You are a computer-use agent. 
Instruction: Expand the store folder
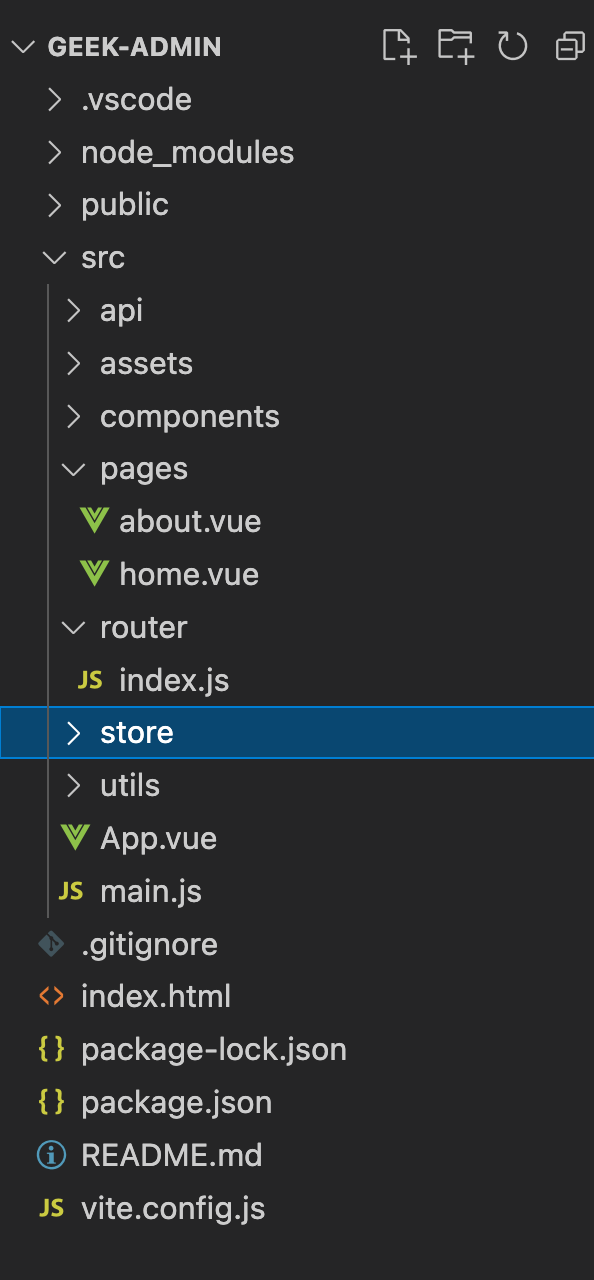74,732
